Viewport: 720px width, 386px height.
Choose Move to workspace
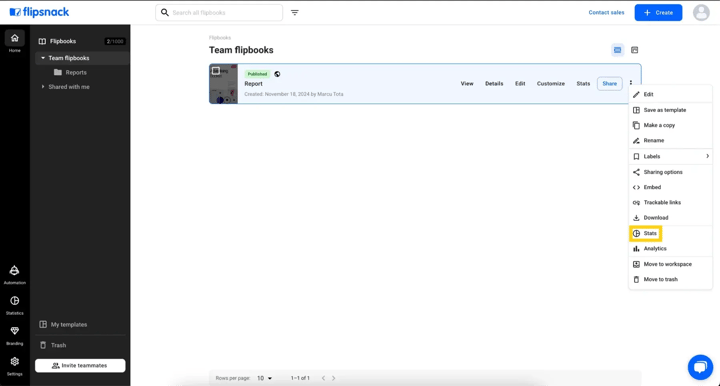670,264
